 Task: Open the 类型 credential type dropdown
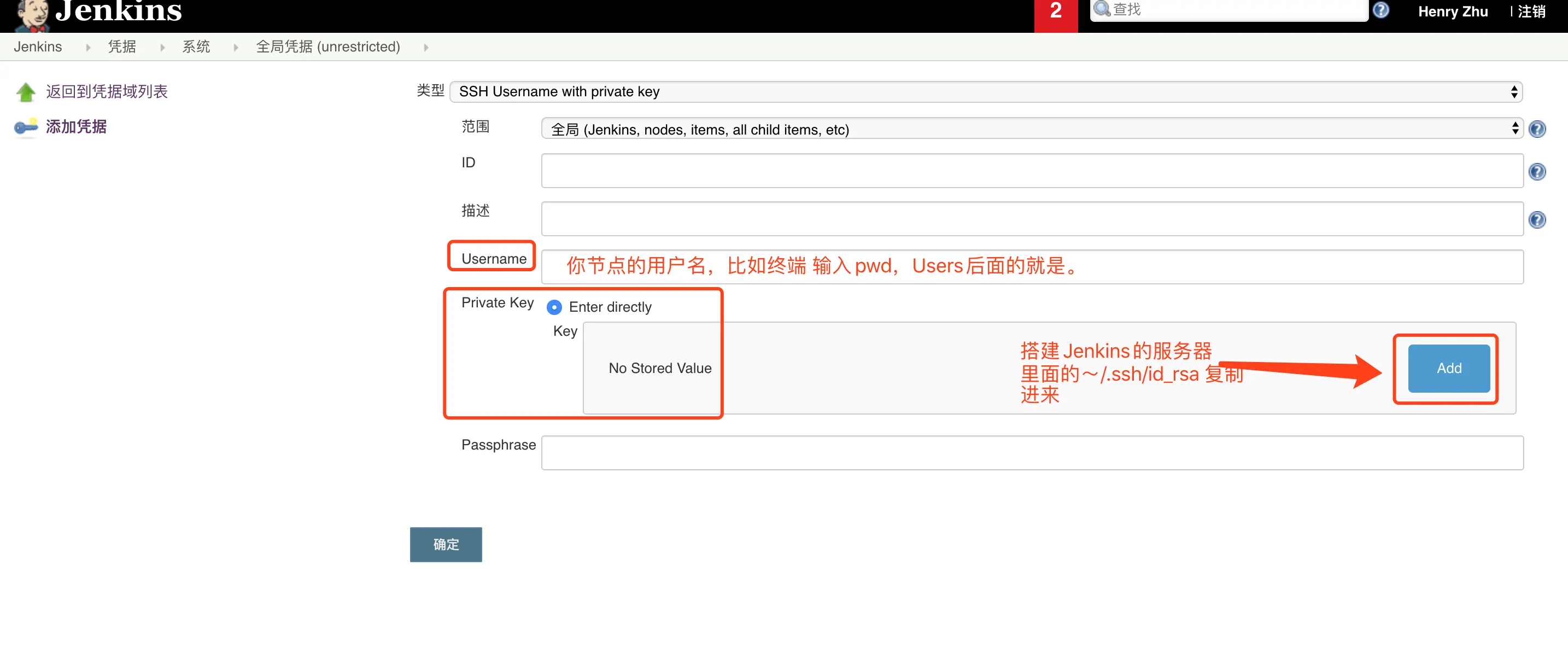point(986,92)
